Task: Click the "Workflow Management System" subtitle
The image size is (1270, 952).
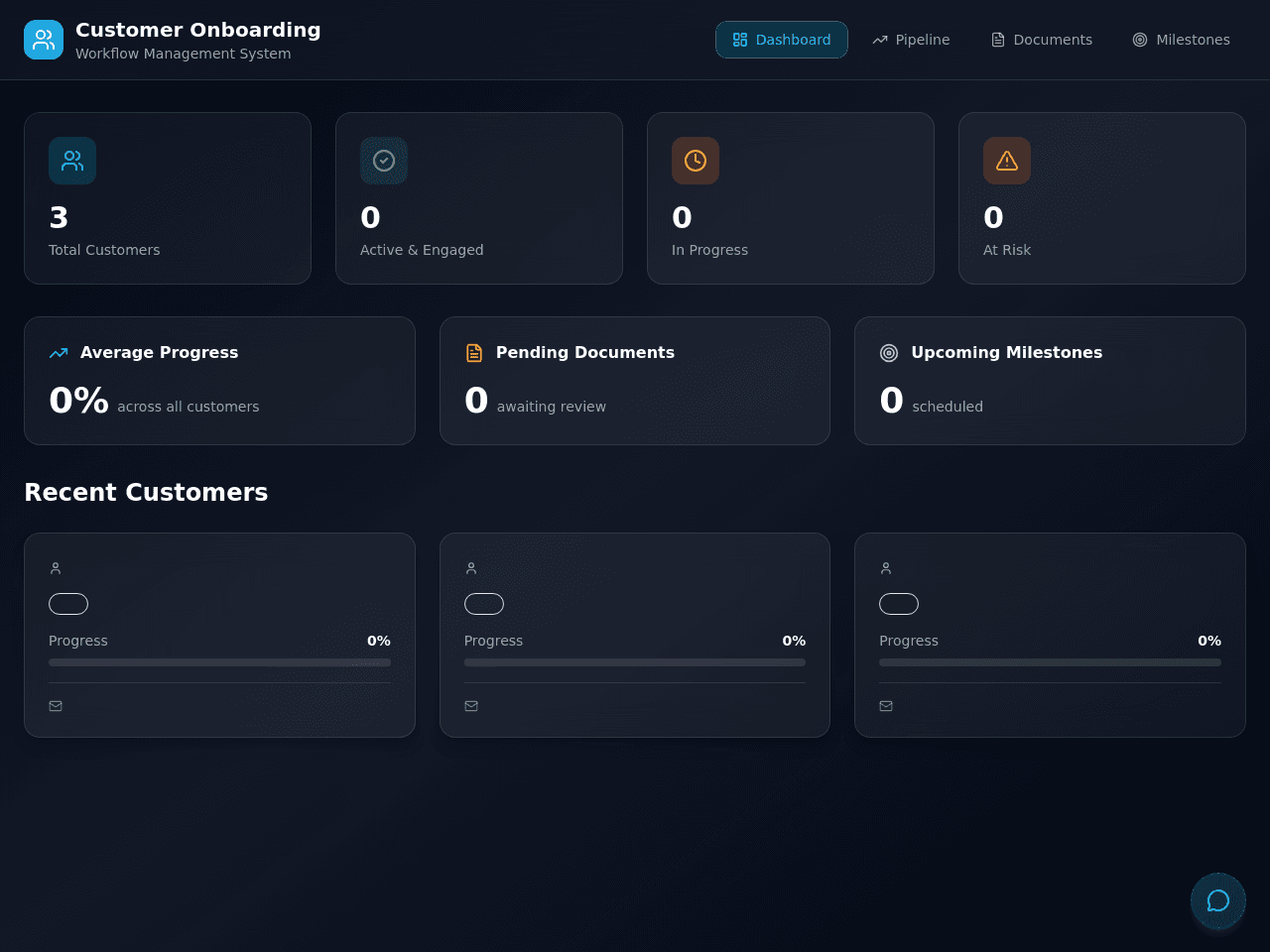Action: click(184, 54)
